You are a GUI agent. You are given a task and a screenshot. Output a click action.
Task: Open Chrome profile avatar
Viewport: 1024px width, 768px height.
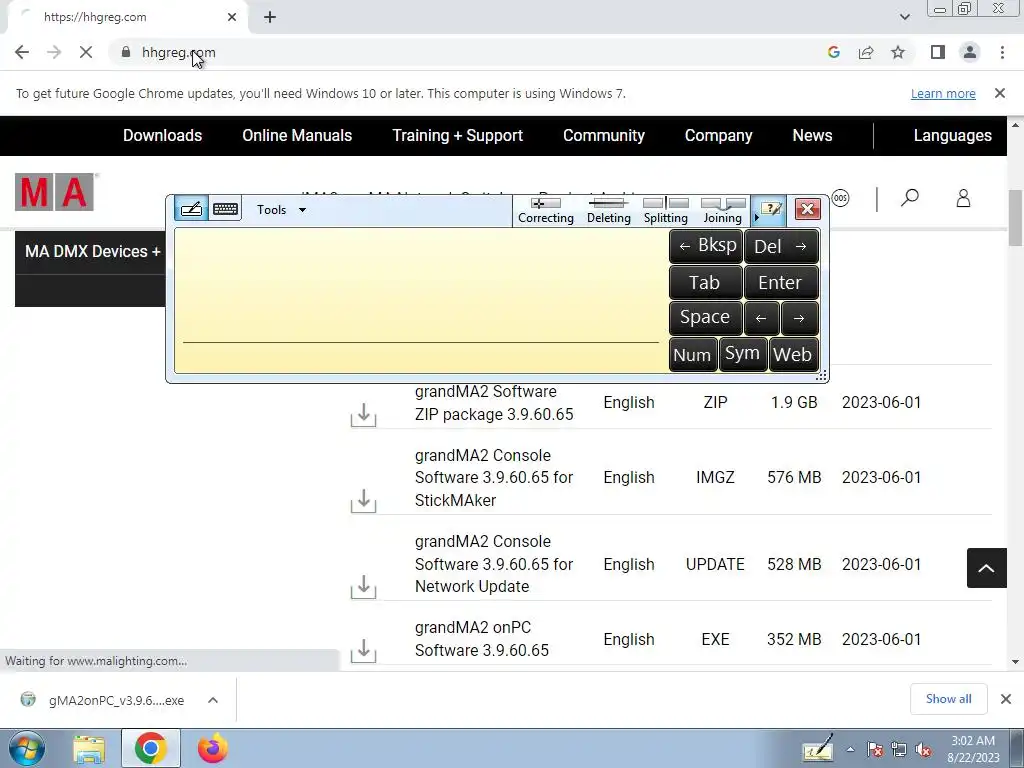click(970, 52)
